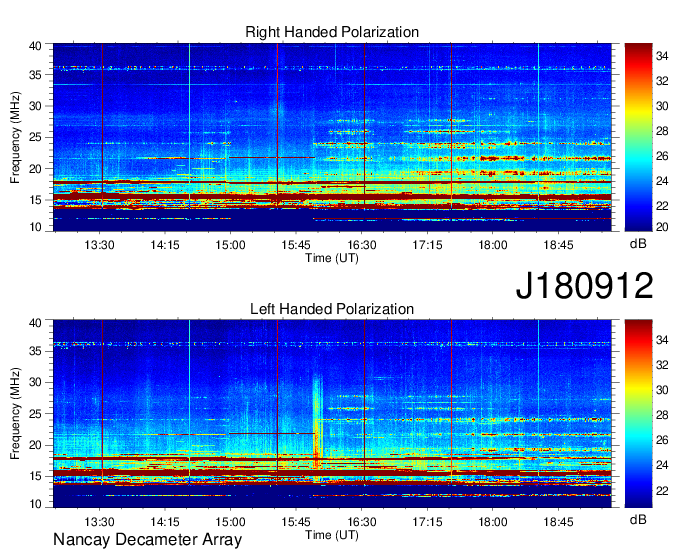Click the '30' dB label on Right Handed color bar
This screenshot has height=552, width=680.
click(662, 106)
